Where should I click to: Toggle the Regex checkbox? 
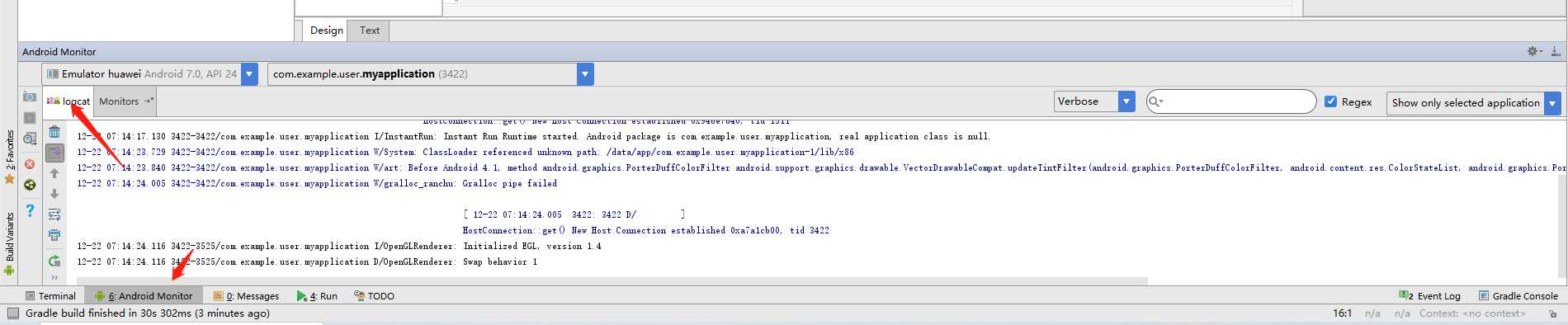pyautogui.click(x=1330, y=101)
